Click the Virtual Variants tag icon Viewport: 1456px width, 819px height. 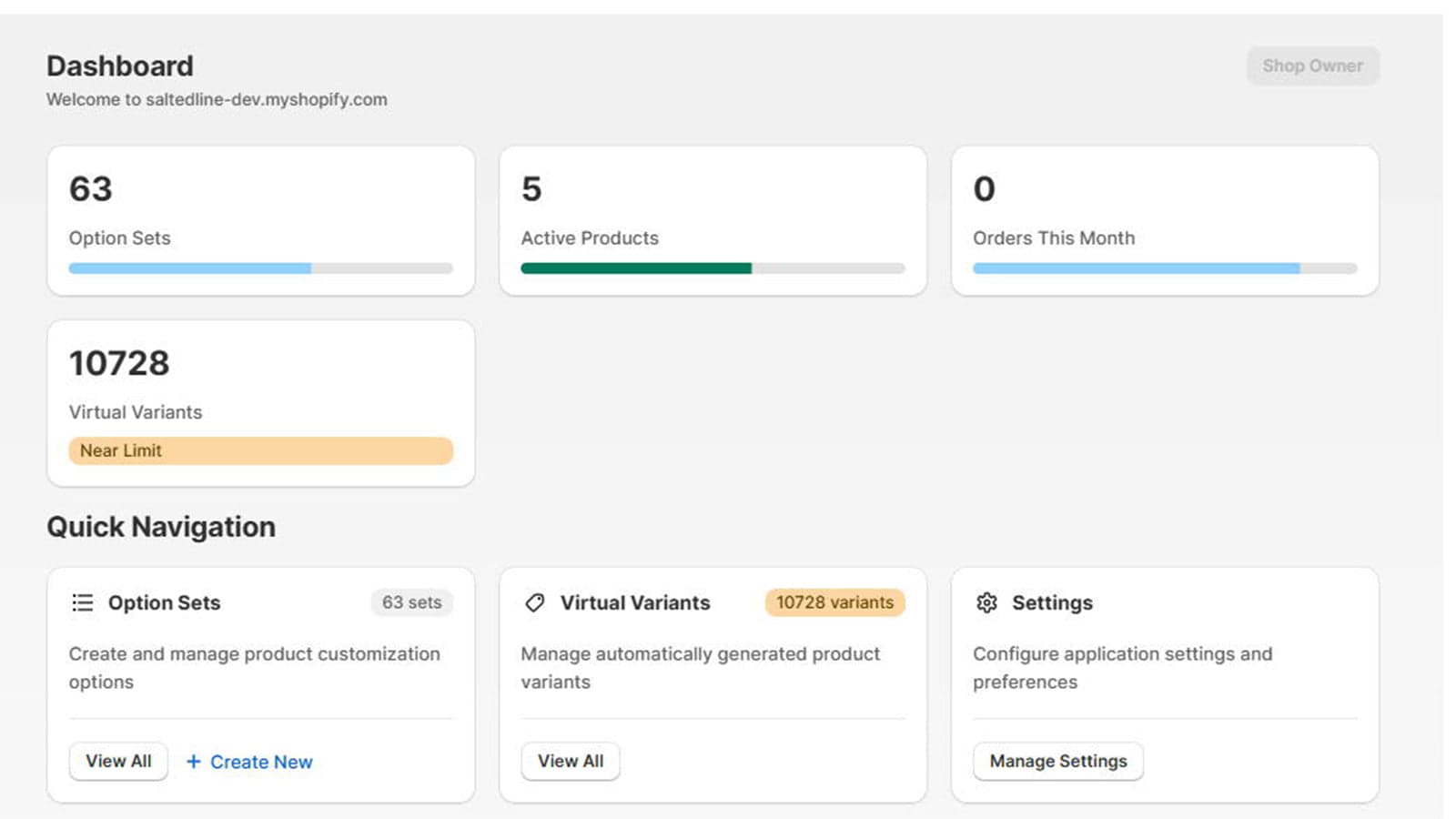535,602
